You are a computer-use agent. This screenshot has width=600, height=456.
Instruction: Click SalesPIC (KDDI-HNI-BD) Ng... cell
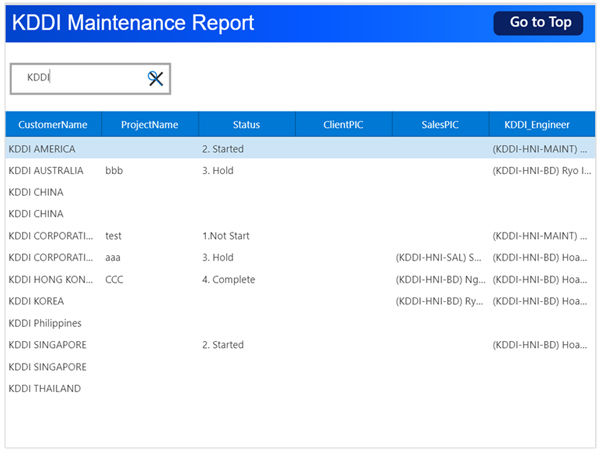[x=440, y=280]
